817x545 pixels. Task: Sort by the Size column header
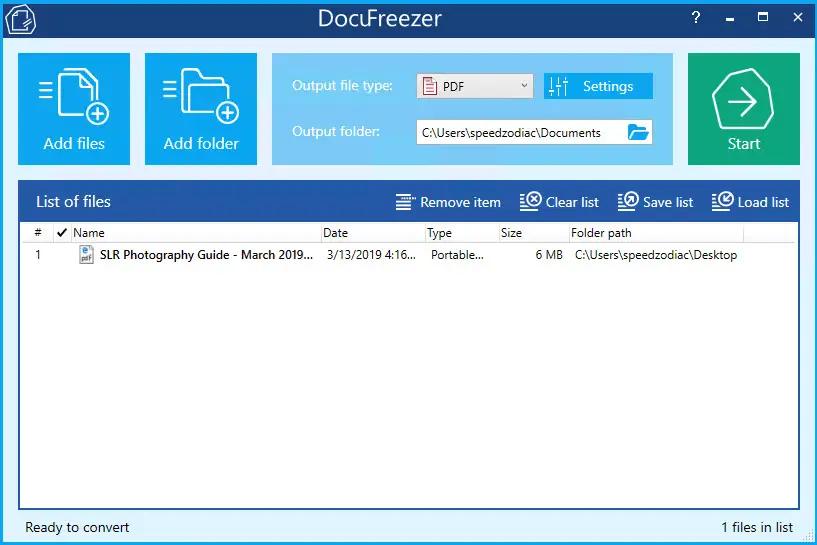click(534, 232)
